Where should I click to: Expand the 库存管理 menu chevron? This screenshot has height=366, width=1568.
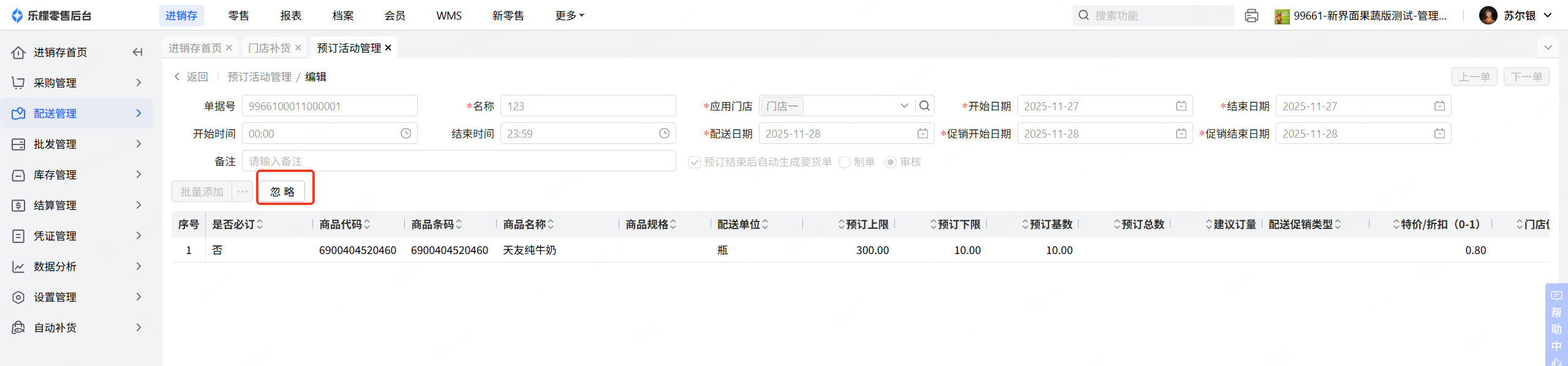(138, 174)
